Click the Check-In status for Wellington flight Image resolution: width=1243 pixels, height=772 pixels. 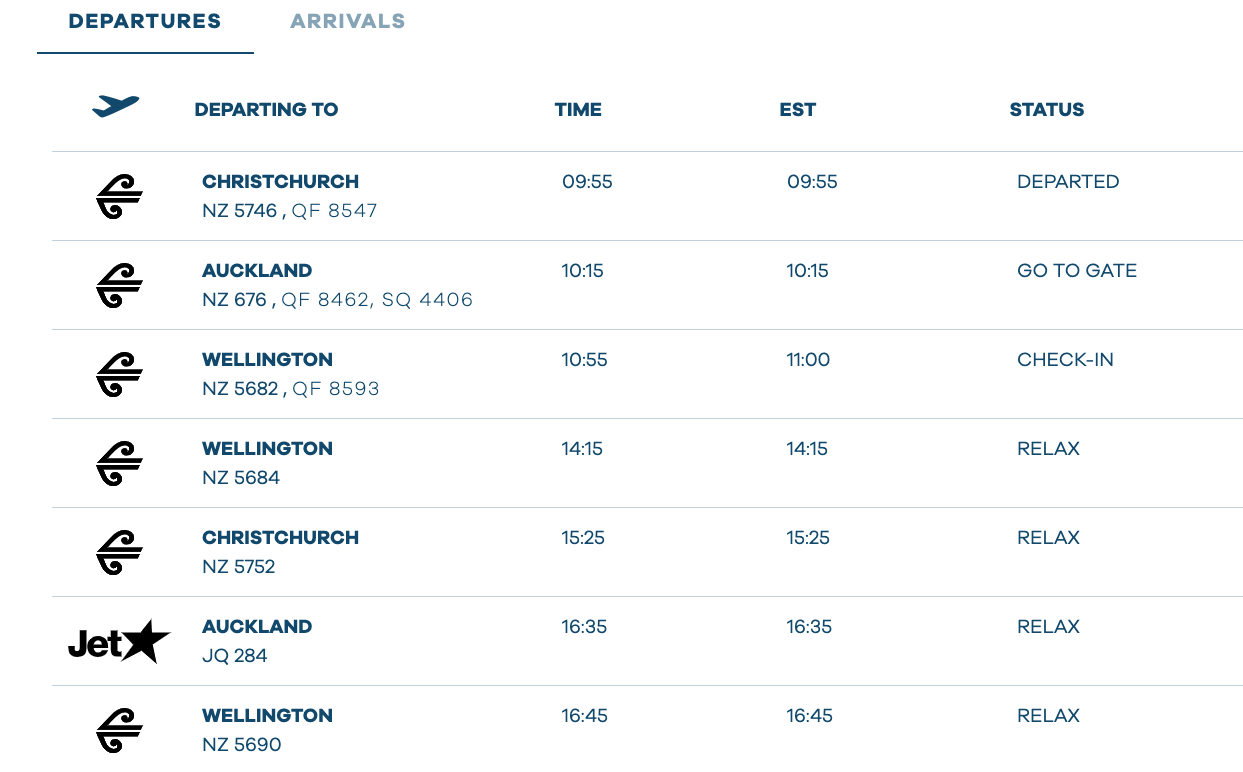[x=1065, y=360]
